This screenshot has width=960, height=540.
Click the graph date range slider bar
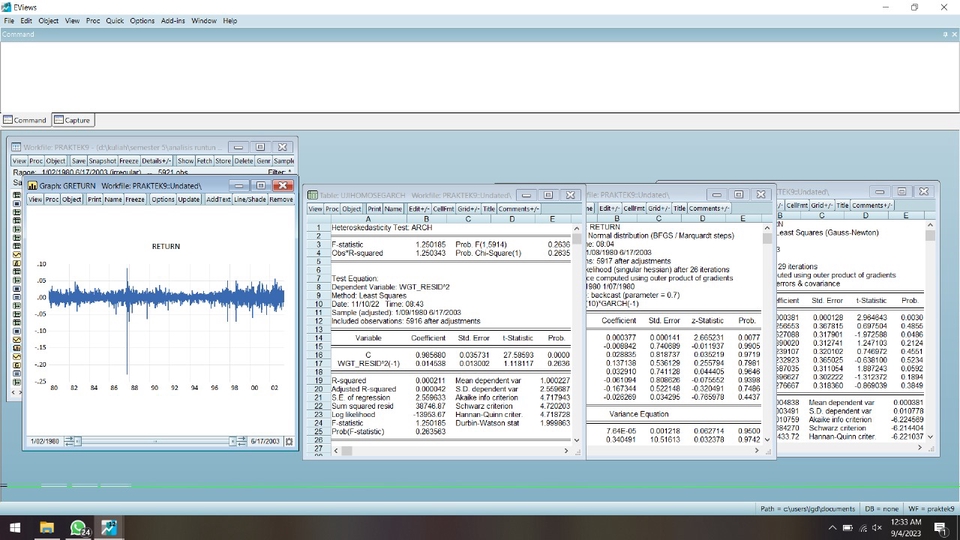[x=155, y=441]
